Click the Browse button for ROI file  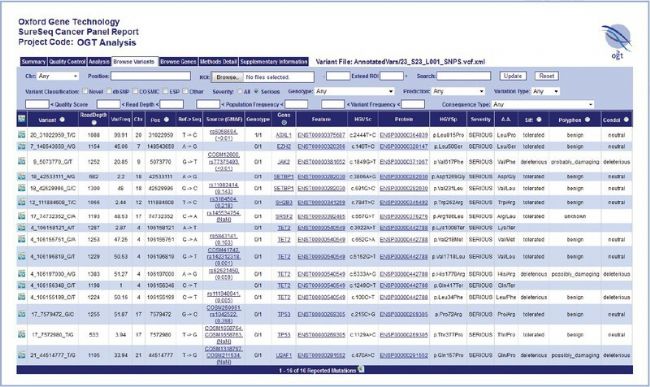[x=227, y=77]
